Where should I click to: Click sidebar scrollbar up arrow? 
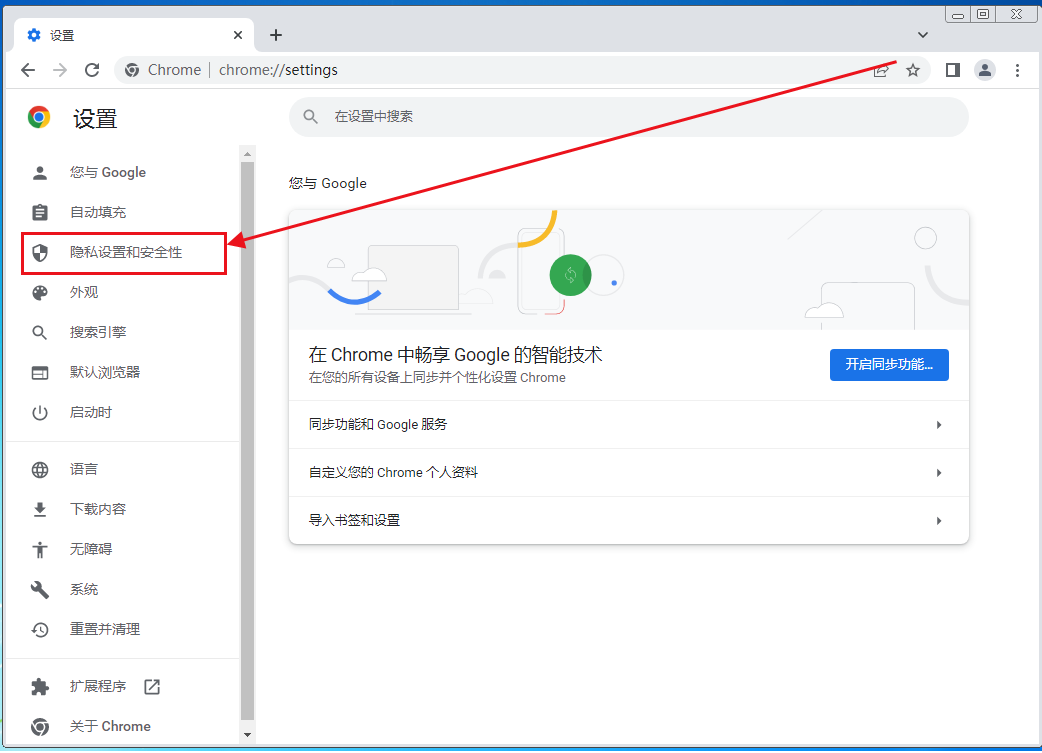pos(247,154)
